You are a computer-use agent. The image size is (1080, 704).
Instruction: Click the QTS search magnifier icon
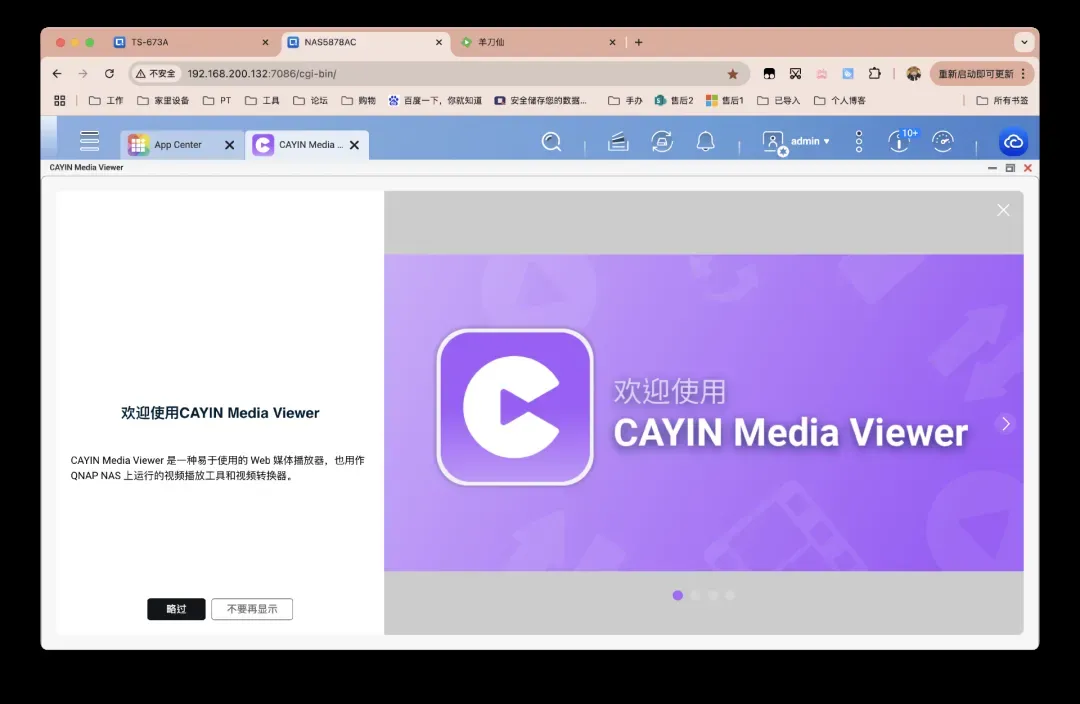point(551,142)
